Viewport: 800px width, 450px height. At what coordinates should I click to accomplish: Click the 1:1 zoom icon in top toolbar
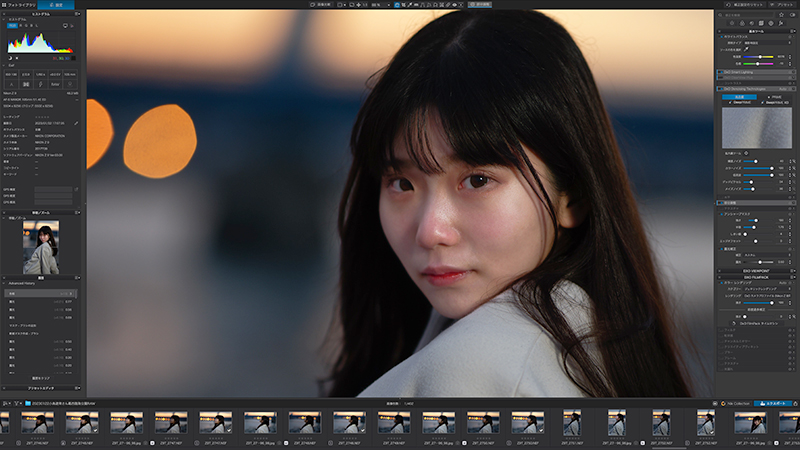[365, 5]
